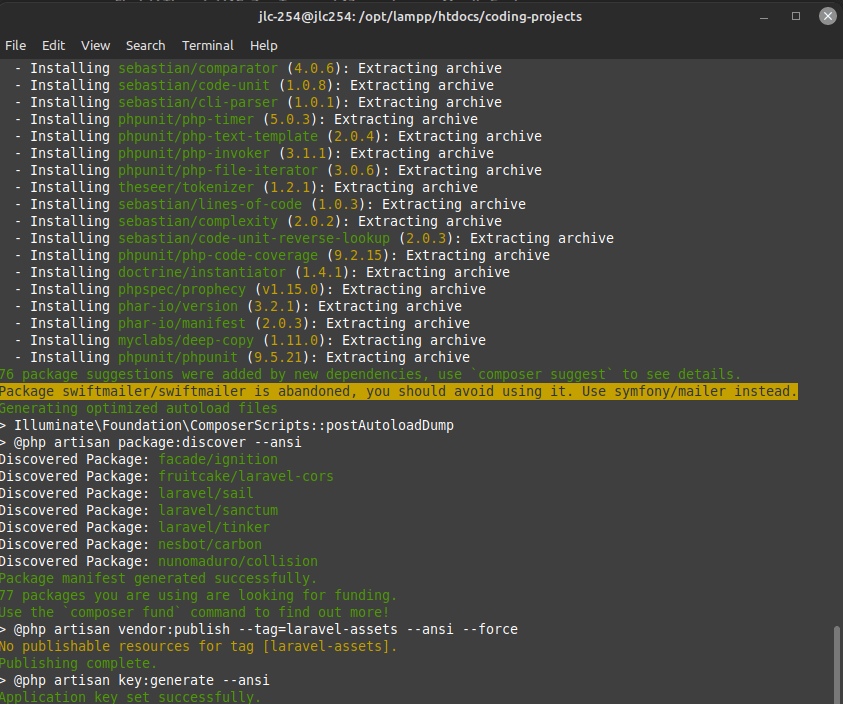Click the 76 package suggestions line
This screenshot has width=843, height=704.
click(x=370, y=374)
